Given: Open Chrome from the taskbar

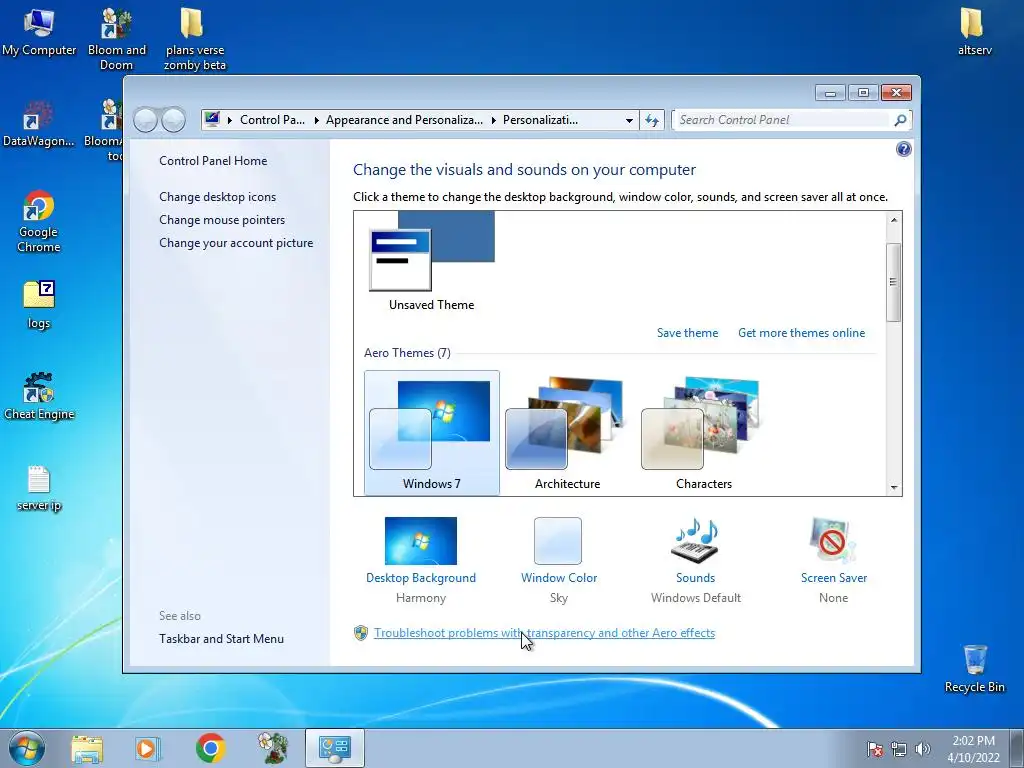Looking at the screenshot, I should pos(210,748).
